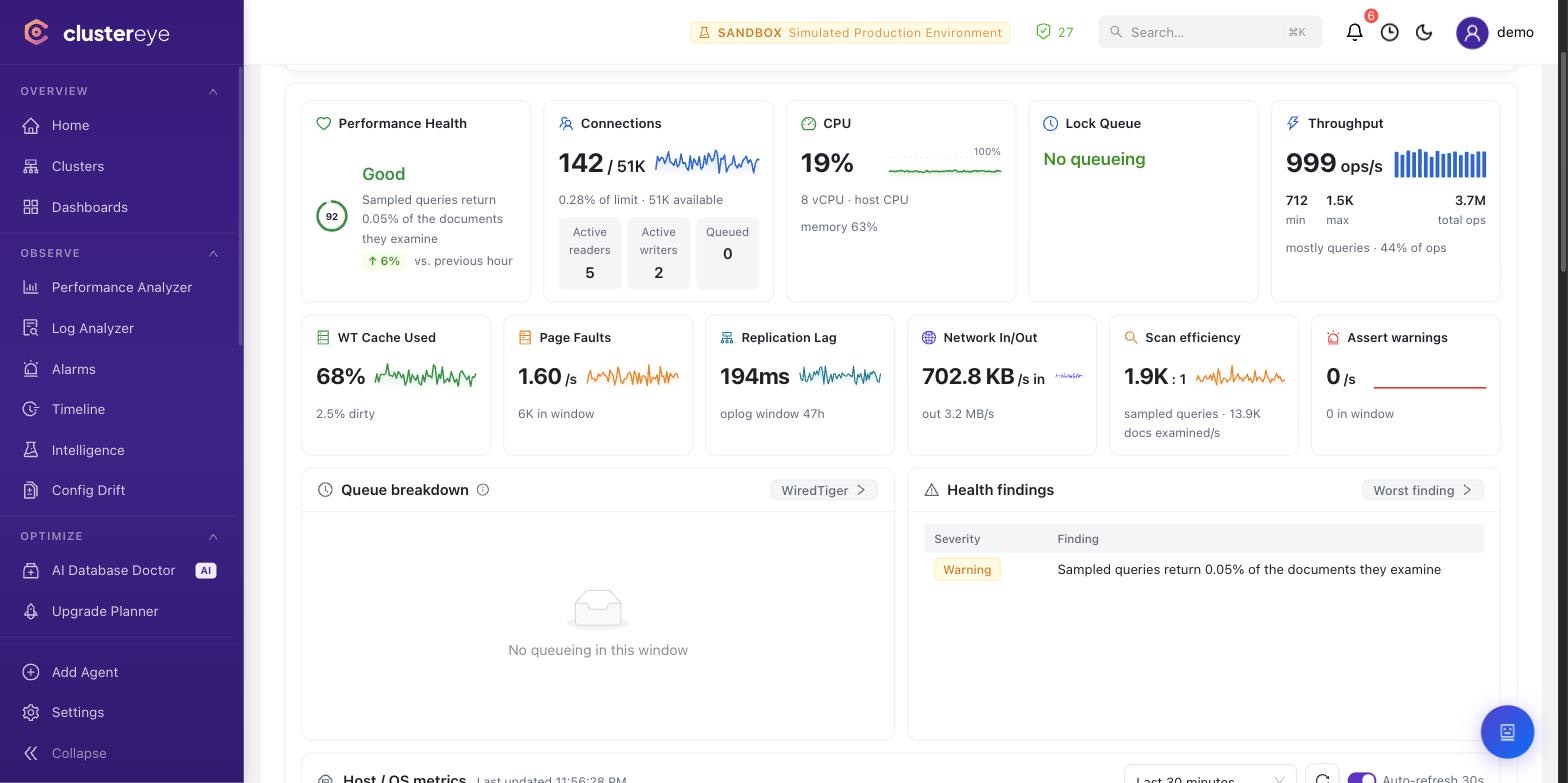Collapse the OVERVIEW section

click(213, 92)
